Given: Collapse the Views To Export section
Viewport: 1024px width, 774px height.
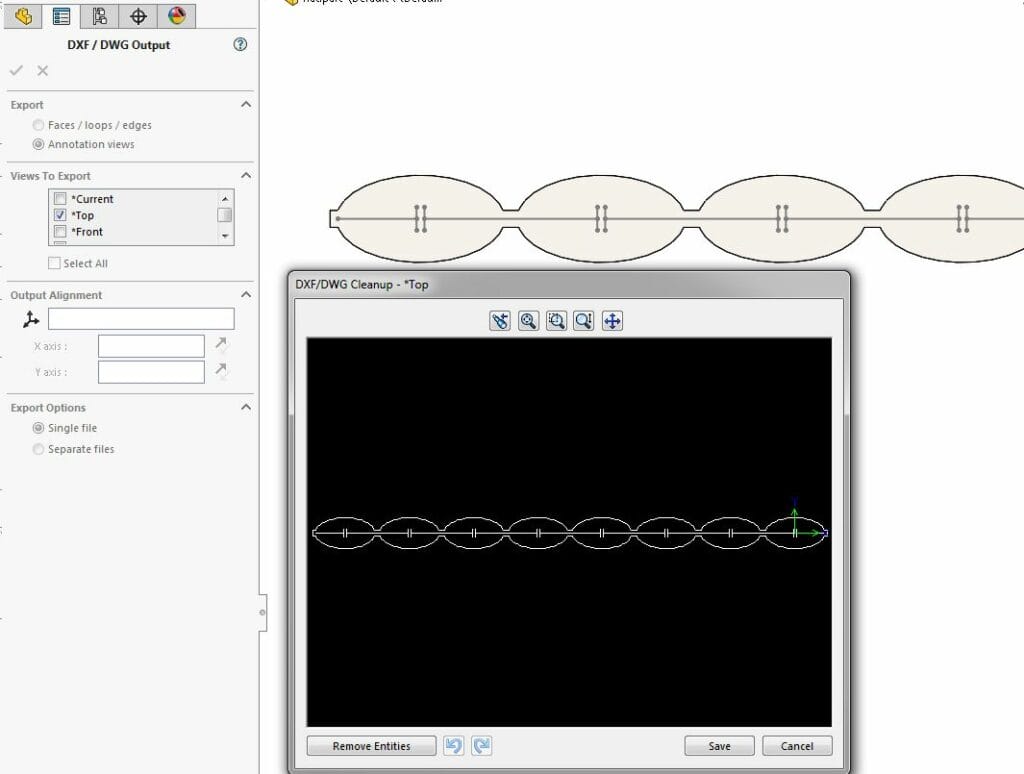Looking at the screenshot, I should (246, 175).
